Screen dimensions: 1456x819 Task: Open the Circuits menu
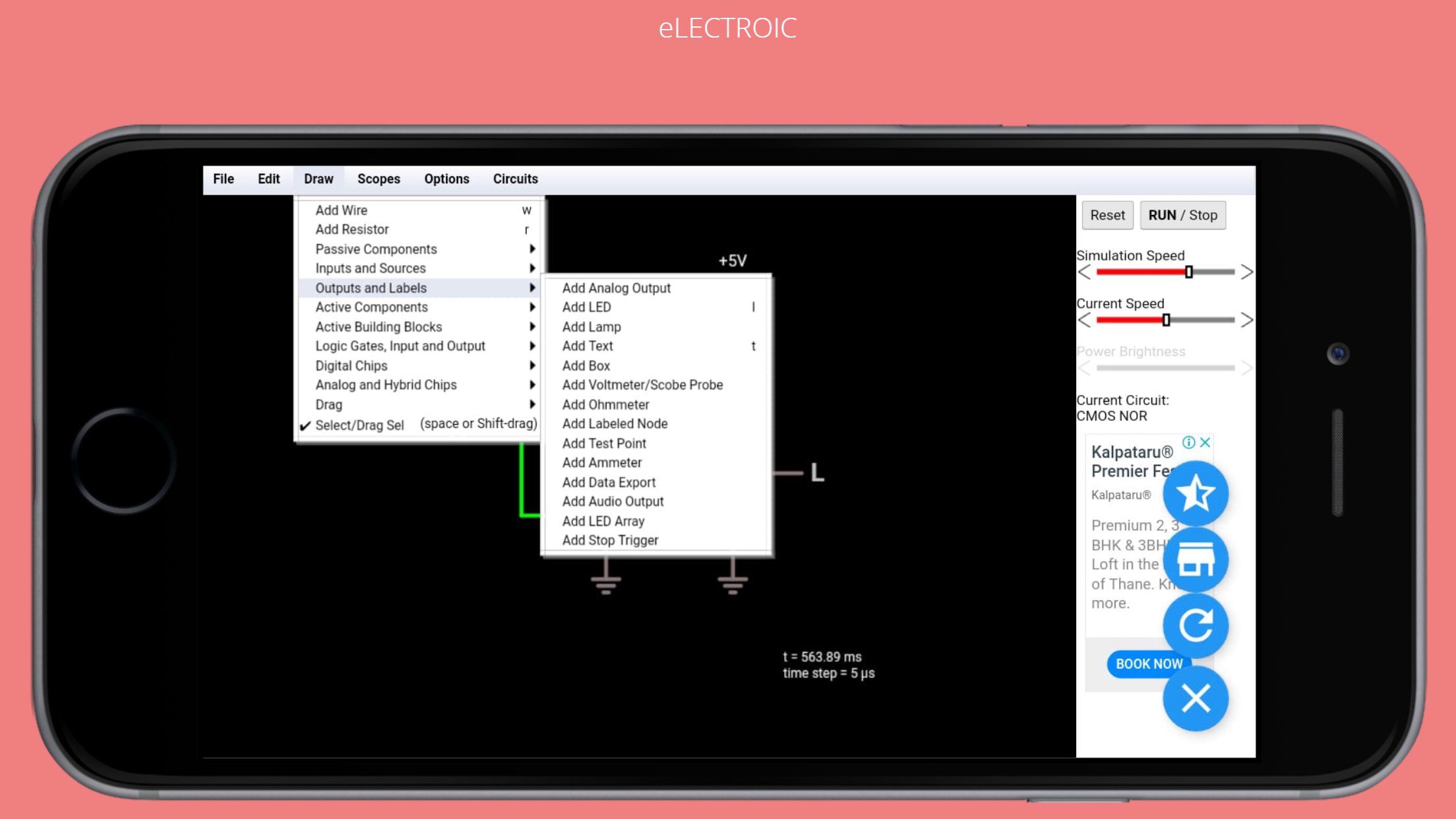pos(515,179)
